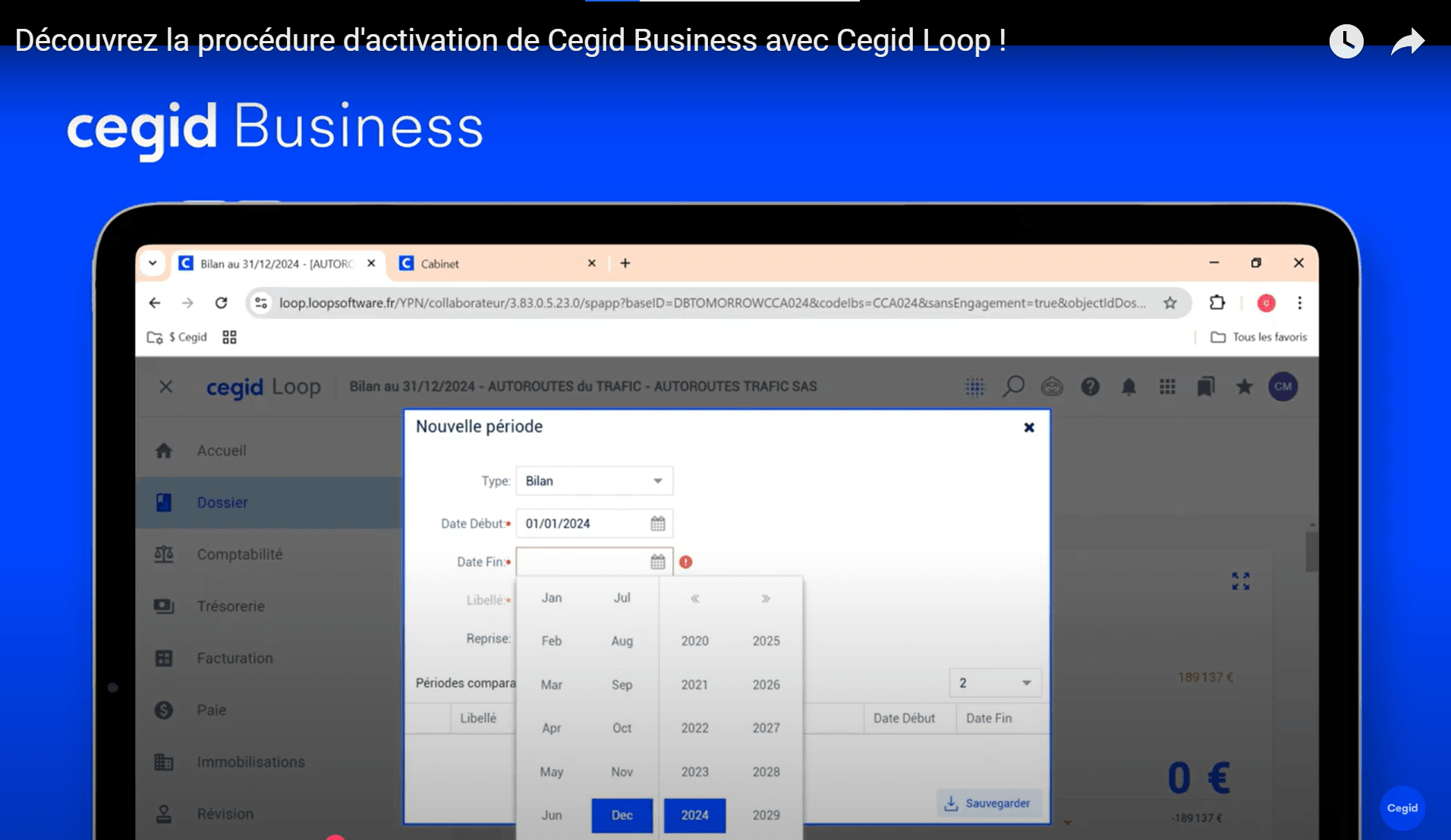This screenshot has height=840, width=1451.
Task: Go to previous years with double left arrow
Action: click(x=694, y=599)
